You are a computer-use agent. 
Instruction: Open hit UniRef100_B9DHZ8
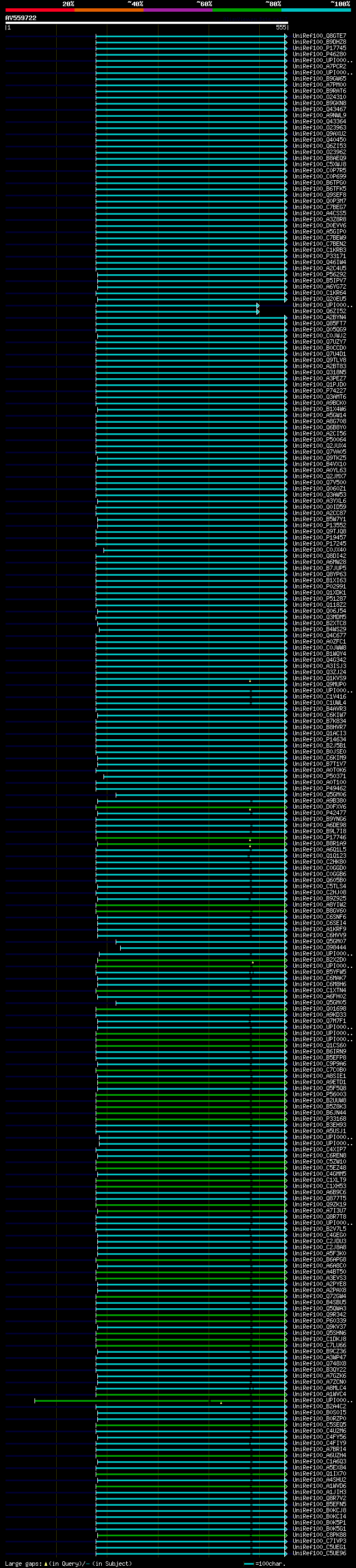(319, 42)
